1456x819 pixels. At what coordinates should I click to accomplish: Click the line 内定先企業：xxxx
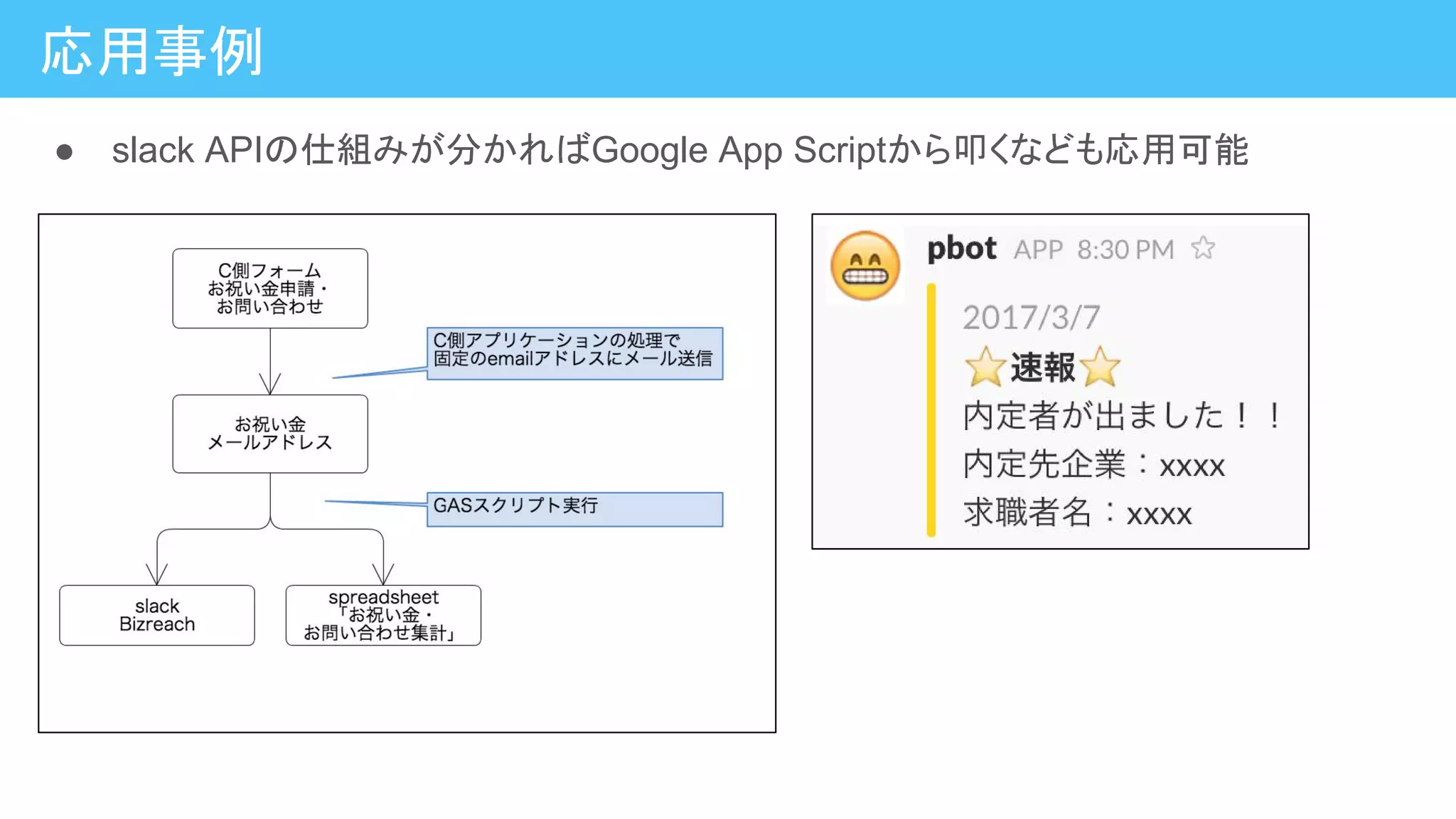[x=1094, y=464]
